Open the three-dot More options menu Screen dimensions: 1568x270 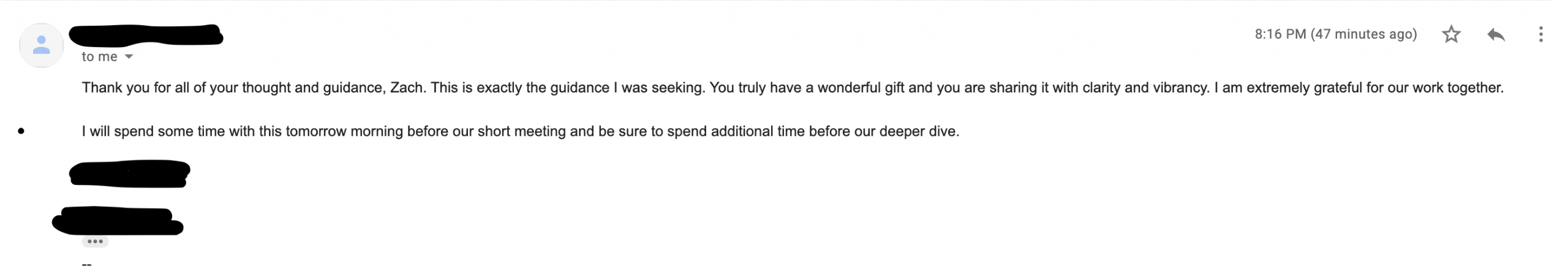point(1540,34)
